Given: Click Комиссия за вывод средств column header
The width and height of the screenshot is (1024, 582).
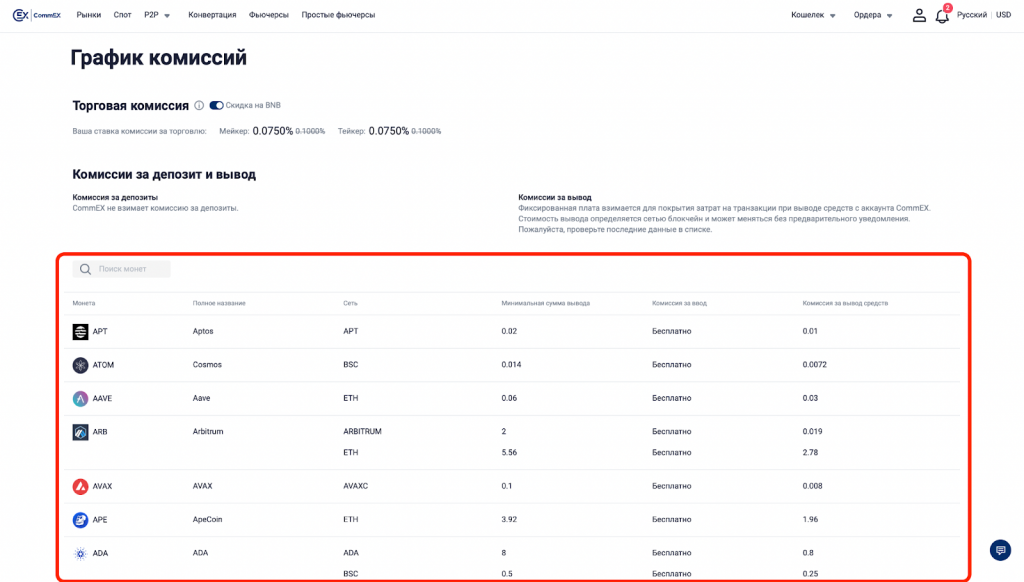Looking at the screenshot, I should tap(845, 303).
